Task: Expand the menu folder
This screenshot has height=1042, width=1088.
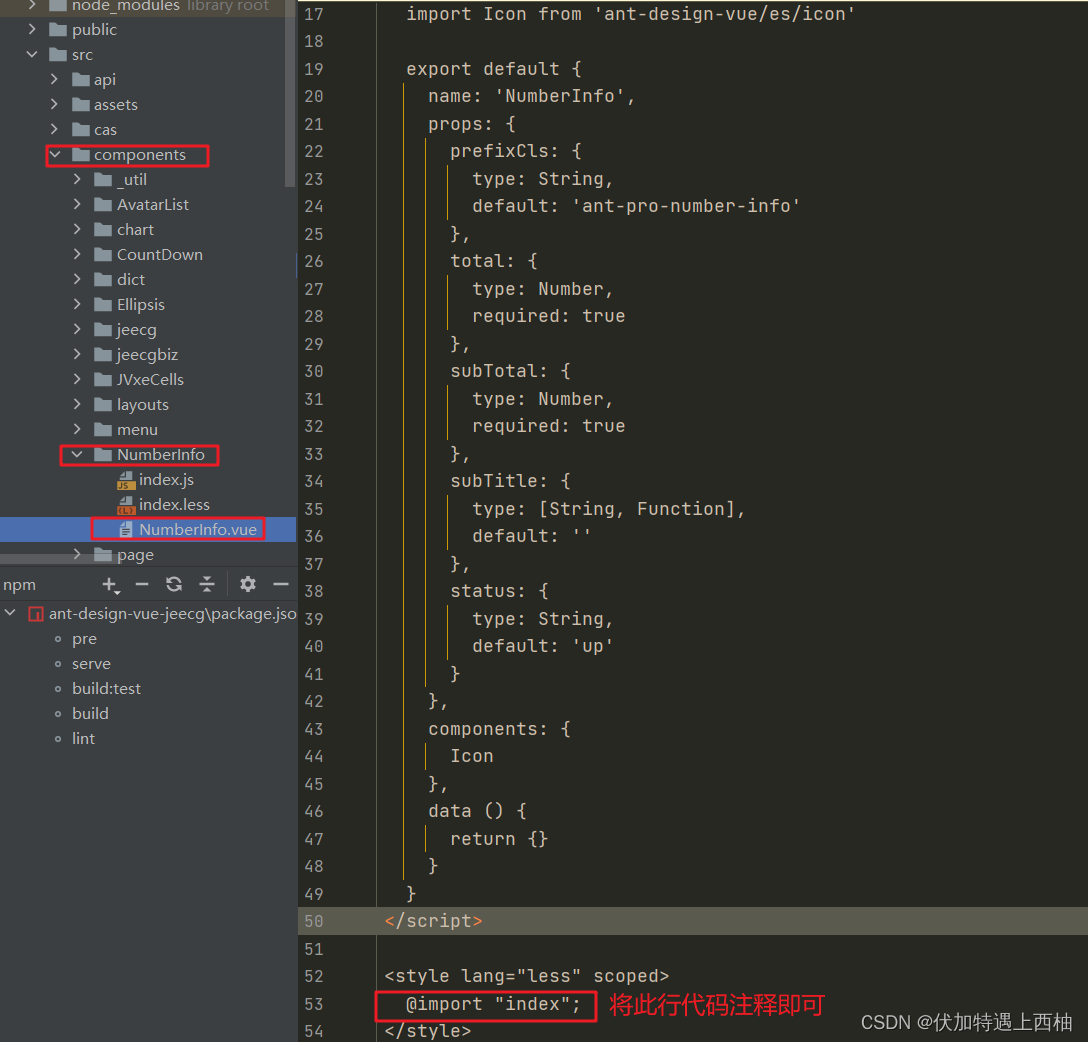Action: [77, 429]
